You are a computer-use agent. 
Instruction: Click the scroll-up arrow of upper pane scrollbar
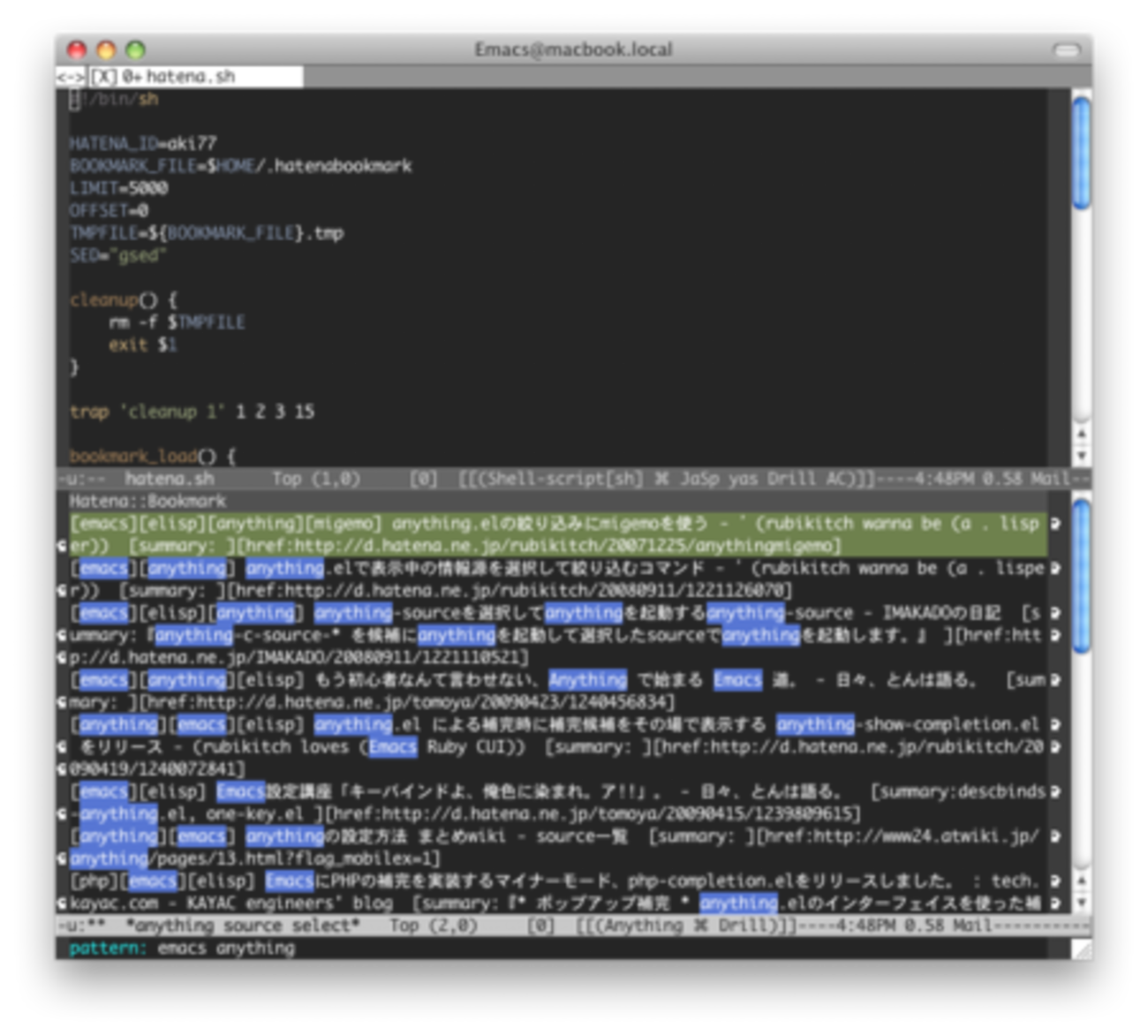1081,434
